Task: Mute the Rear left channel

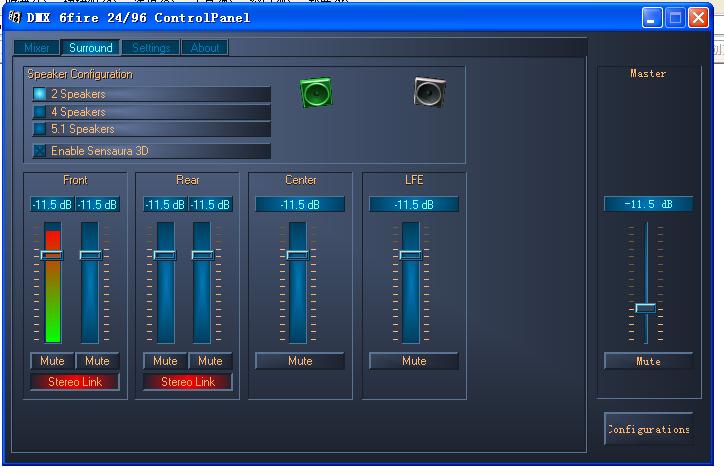Action: click(x=165, y=361)
